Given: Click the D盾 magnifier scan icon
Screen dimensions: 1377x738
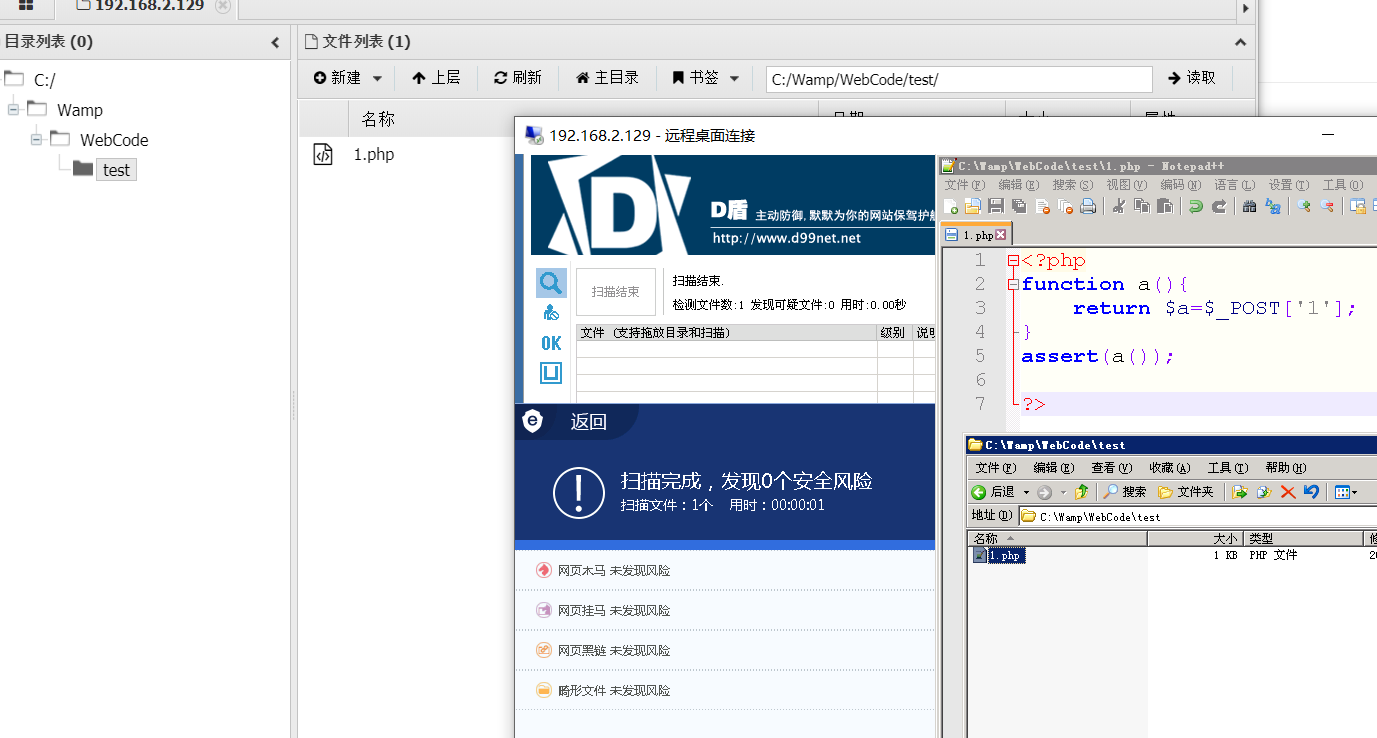Looking at the screenshot, I should pos(551,283).
